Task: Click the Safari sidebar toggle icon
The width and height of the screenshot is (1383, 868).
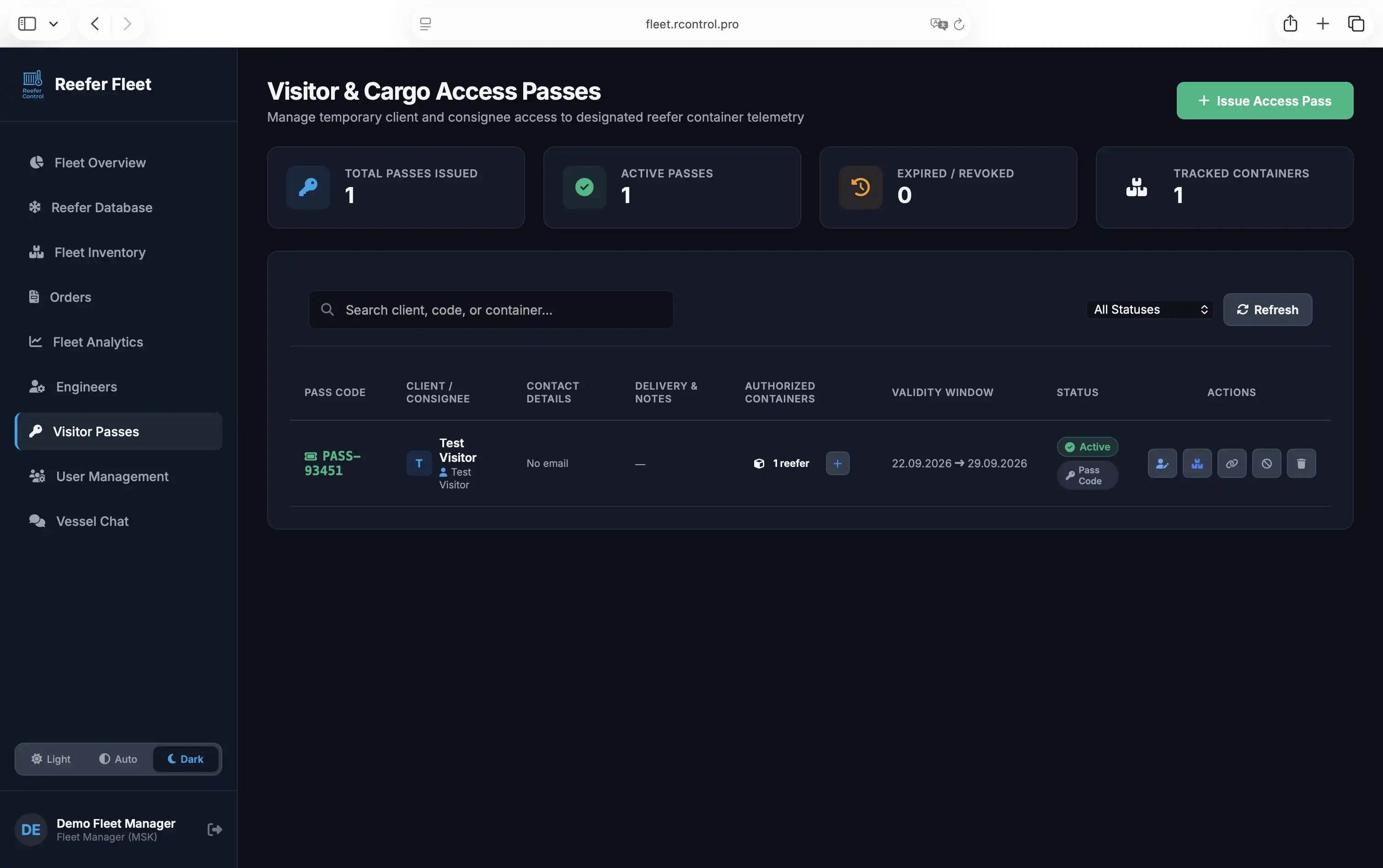Action: pos(27,23)
